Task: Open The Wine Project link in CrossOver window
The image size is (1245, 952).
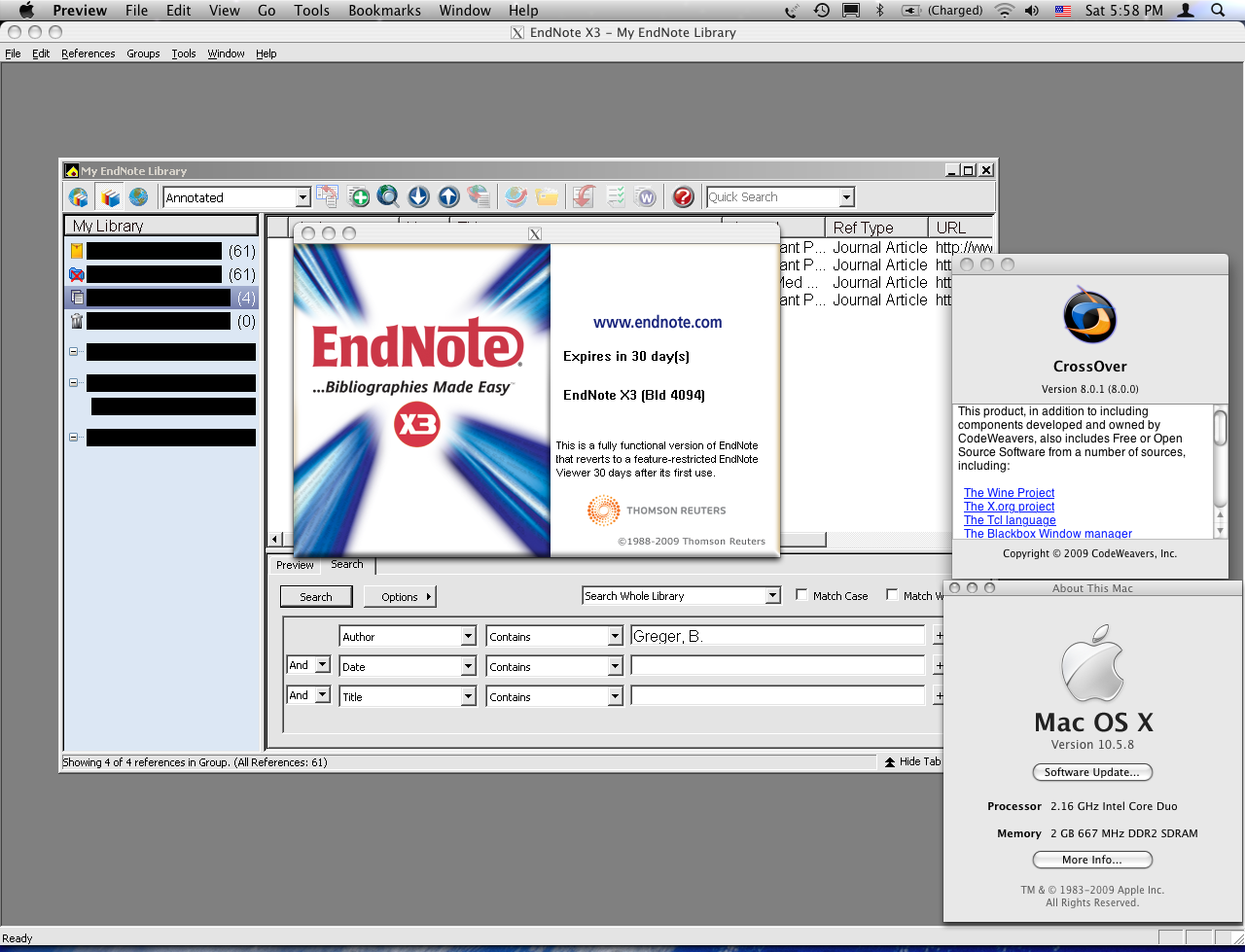Action: coord(1008,493)
